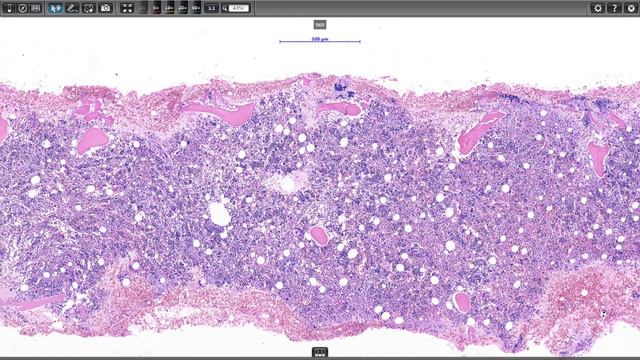
Task: Open settings with the gear icon
Action: [x=598, y=8]
